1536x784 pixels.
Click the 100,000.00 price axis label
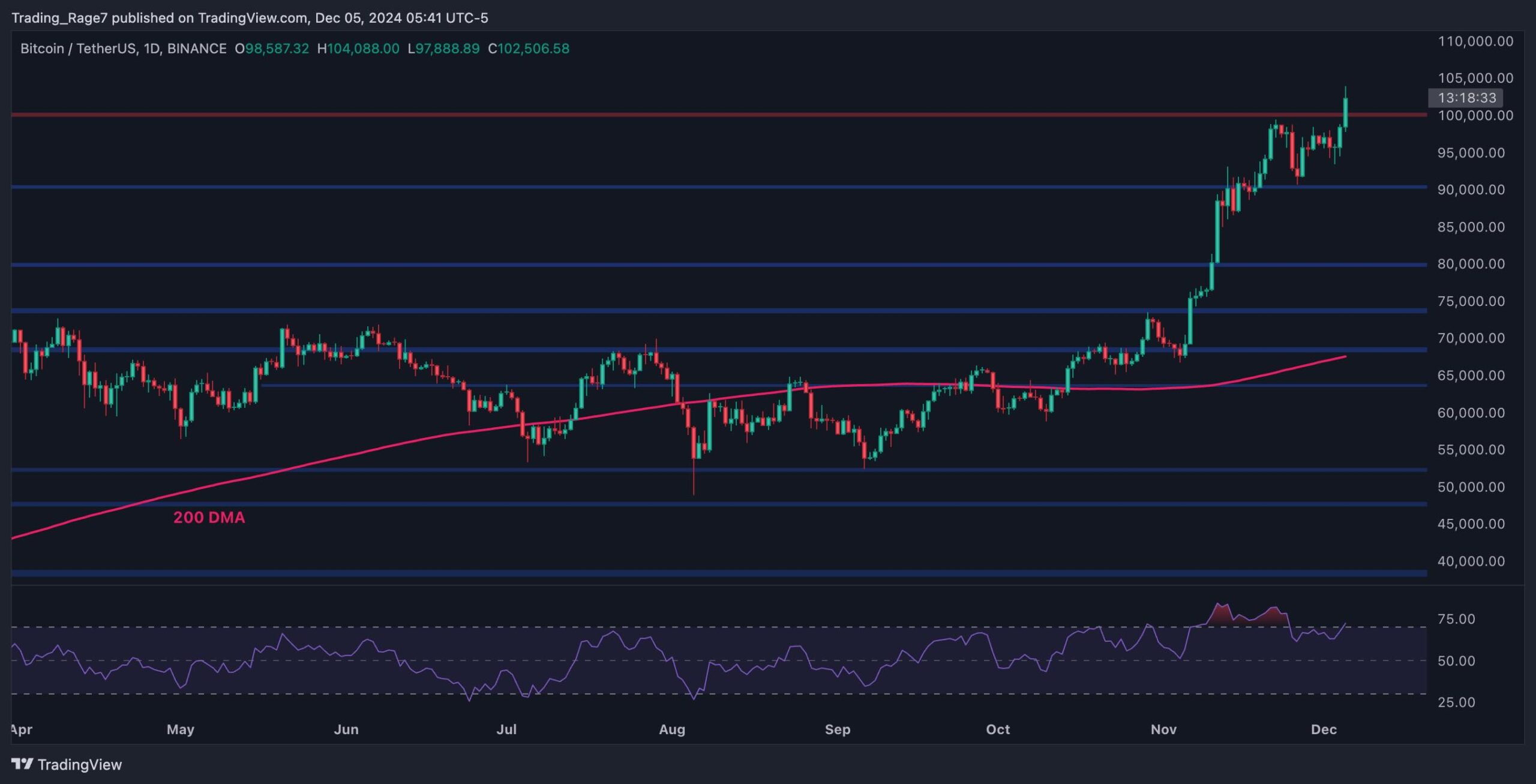(x=1475, y=115)
